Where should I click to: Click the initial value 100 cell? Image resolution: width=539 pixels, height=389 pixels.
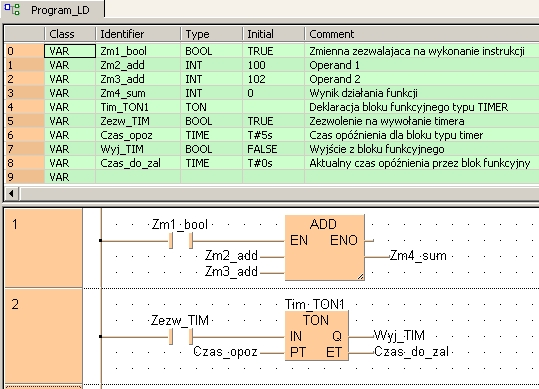coord(273,65)
